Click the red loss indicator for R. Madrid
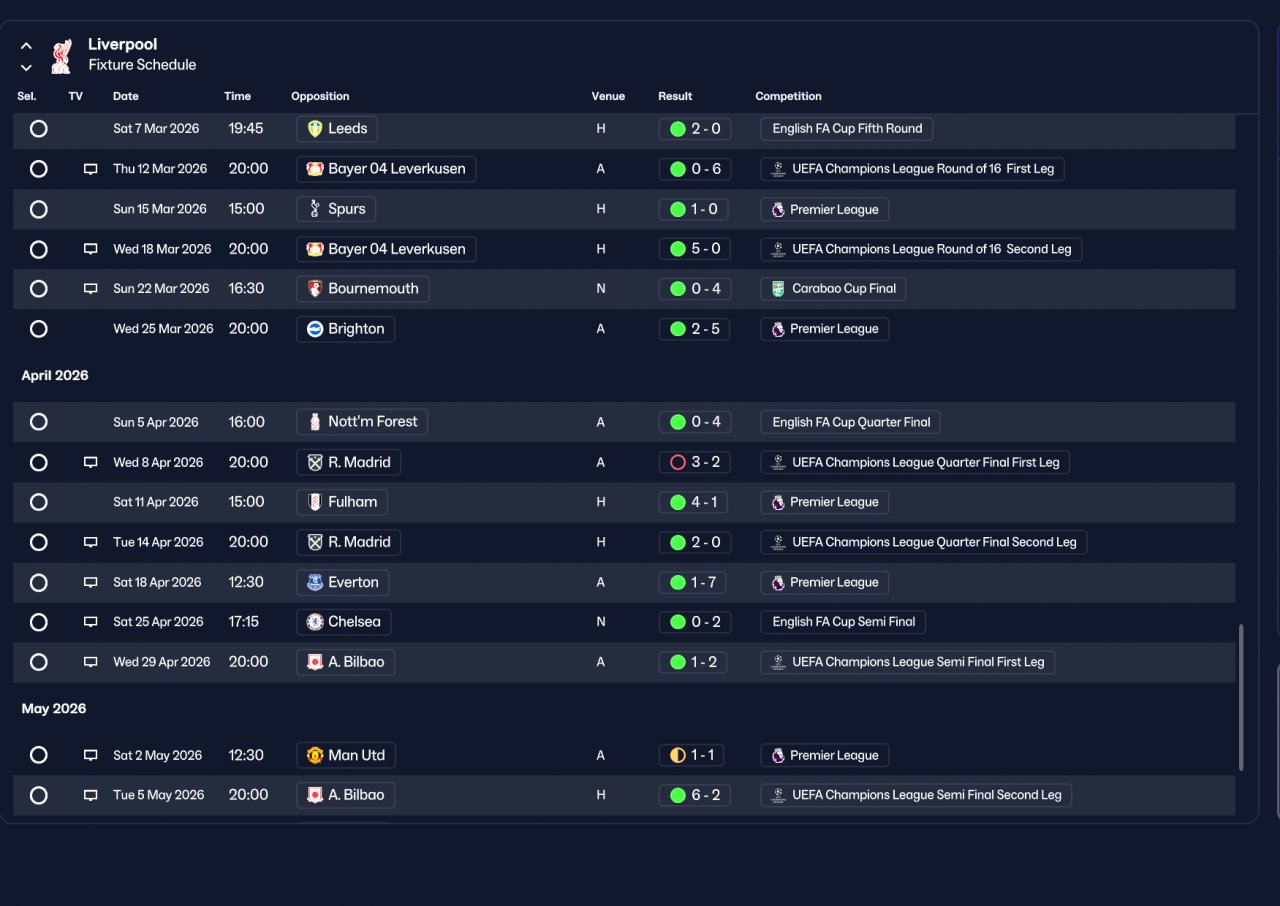The width and height of the screenshot is (1280, 906). pos(678,462)
